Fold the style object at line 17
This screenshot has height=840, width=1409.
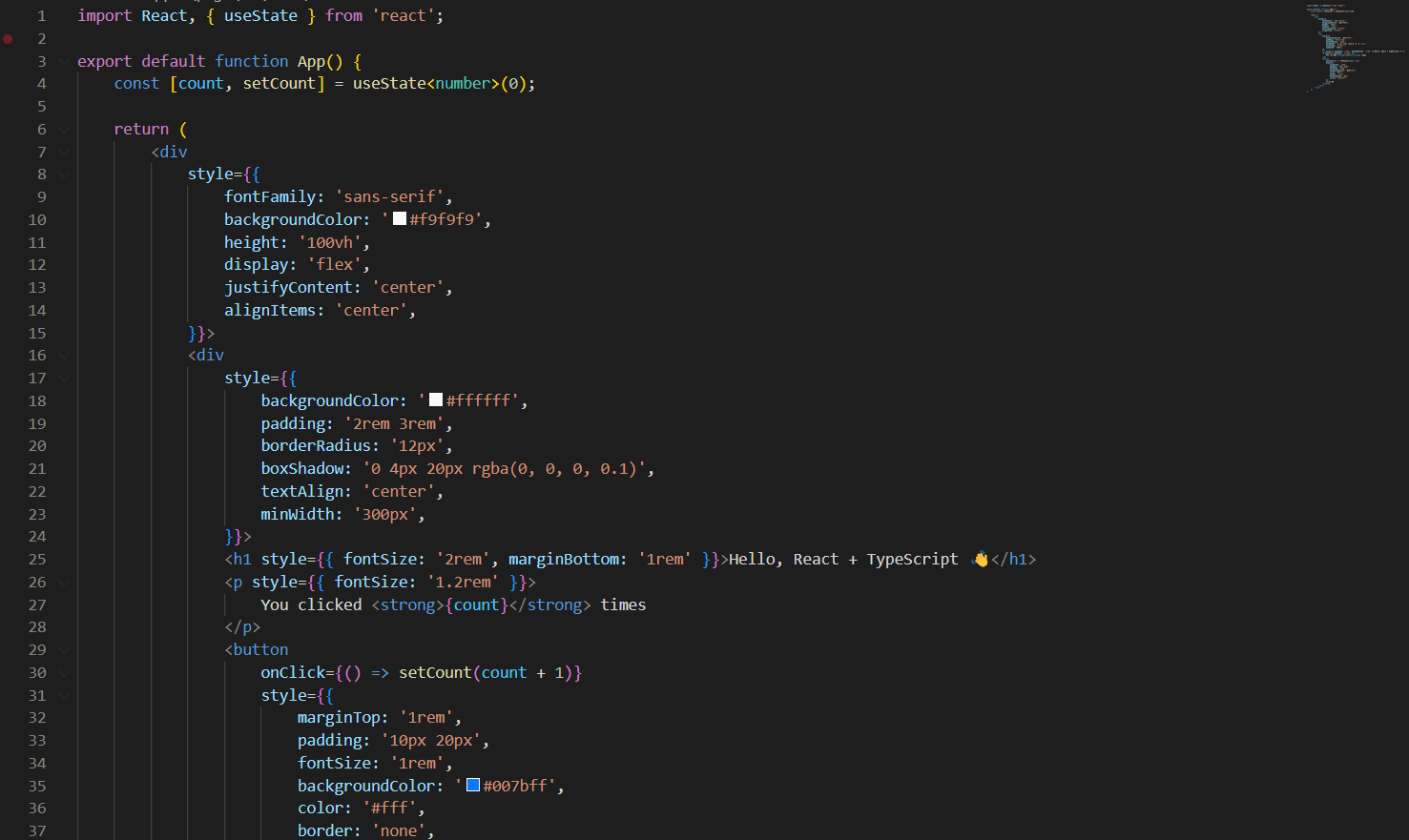[x=64, y=379]
